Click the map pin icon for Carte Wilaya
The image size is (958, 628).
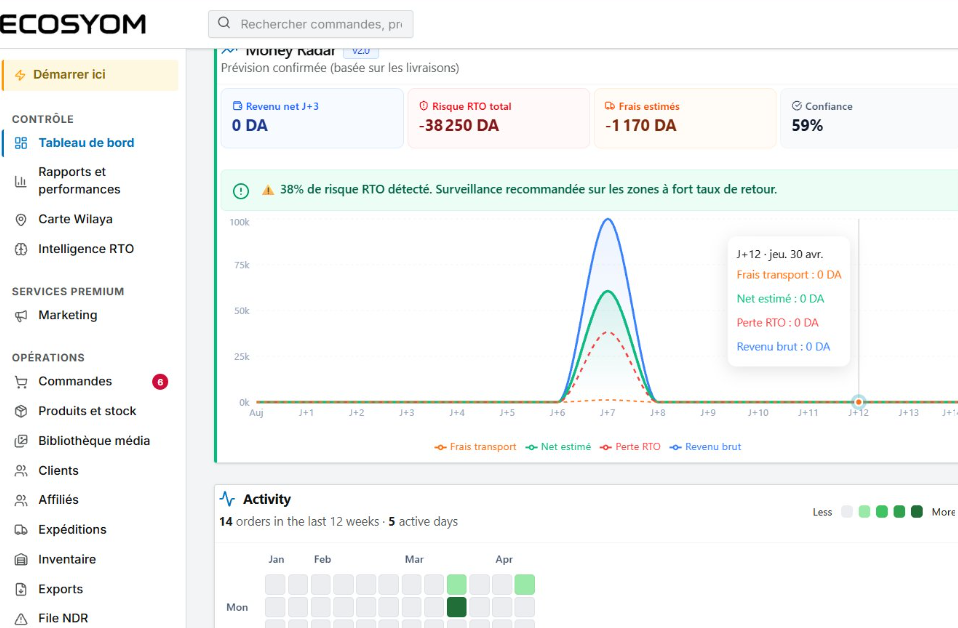coord(21,219)
